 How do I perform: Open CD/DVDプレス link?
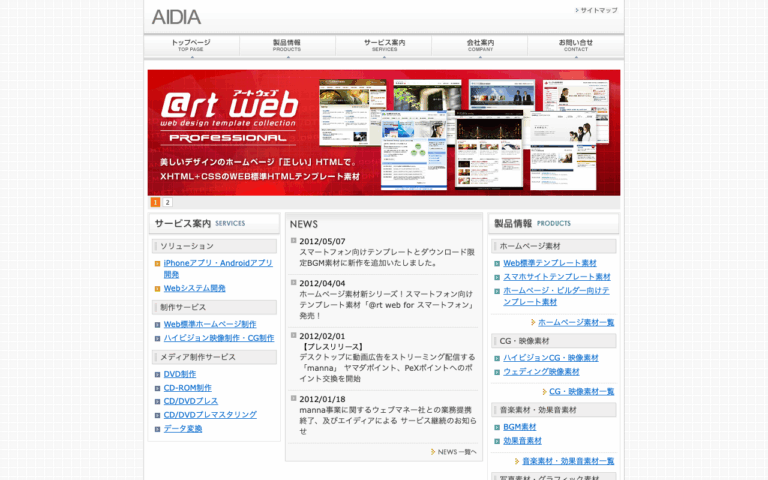tap(191, 401)
